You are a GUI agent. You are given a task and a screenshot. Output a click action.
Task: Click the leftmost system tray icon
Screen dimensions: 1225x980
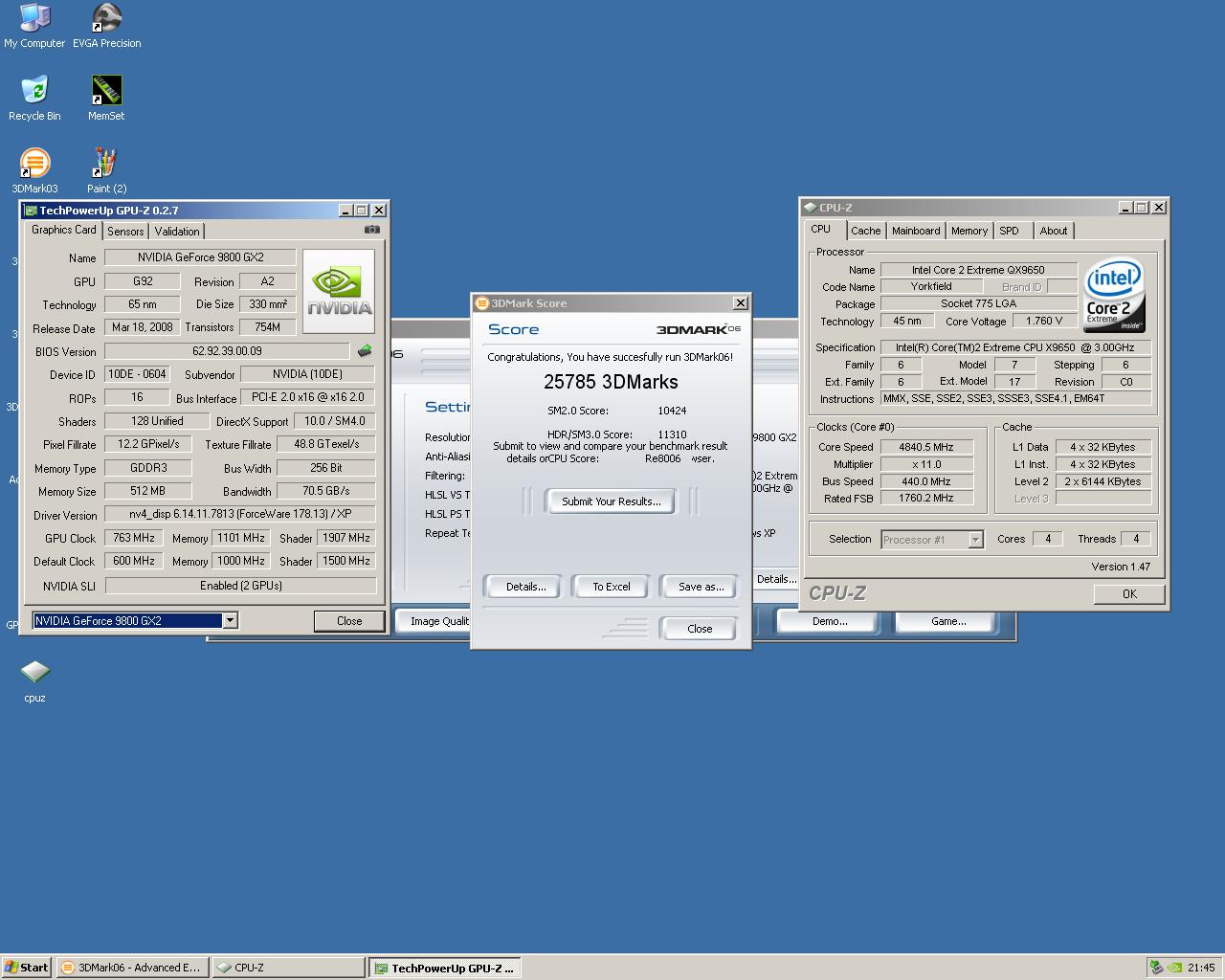click(x=1157, y=968)
